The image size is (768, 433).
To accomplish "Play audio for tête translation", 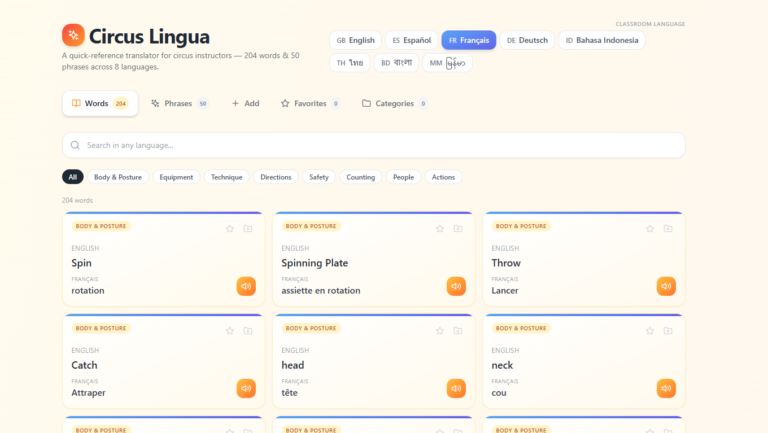I will (456, 388).
